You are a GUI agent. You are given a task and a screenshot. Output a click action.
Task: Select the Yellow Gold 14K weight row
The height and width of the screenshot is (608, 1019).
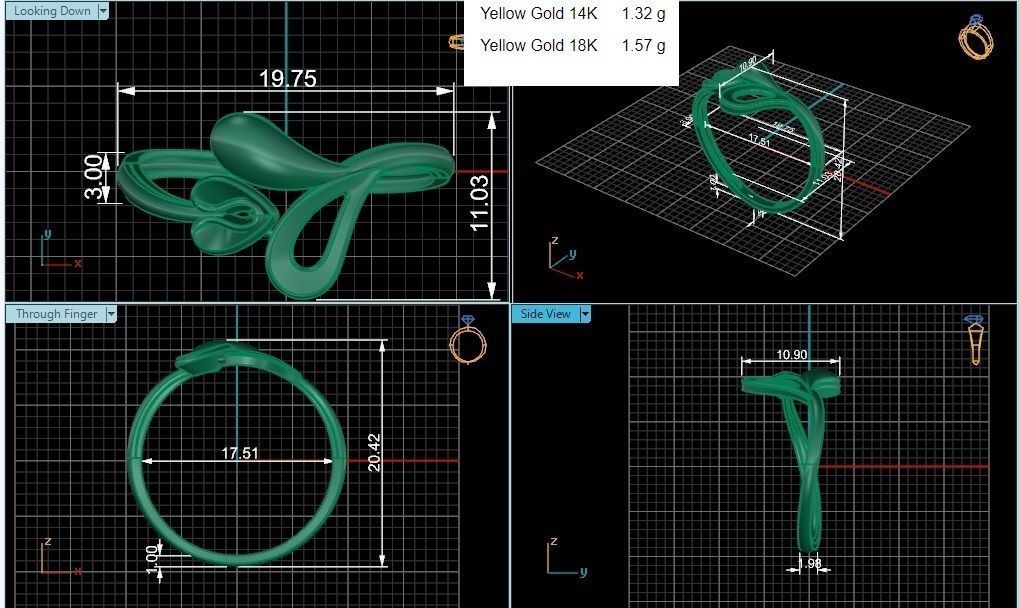572,13
